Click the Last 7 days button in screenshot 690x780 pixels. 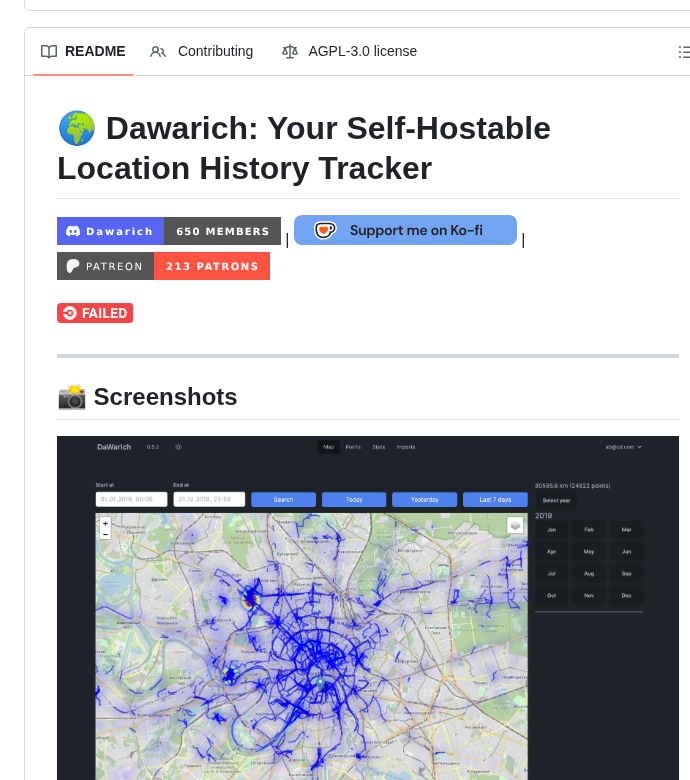click(495, 499)
